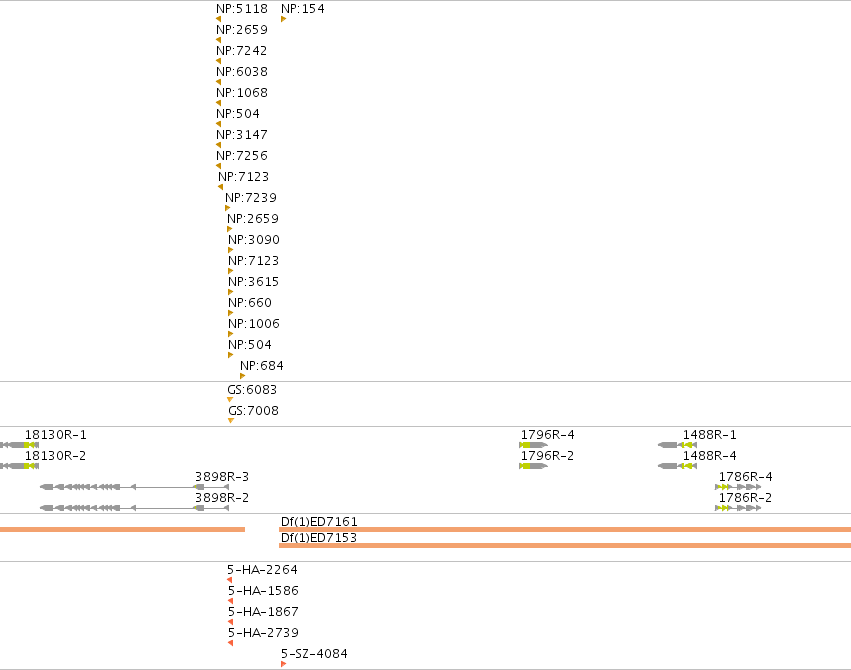Screen dimensions: 851x670
Task: Click the red marker under 5-HA-1867
Action: click(231, 622)
